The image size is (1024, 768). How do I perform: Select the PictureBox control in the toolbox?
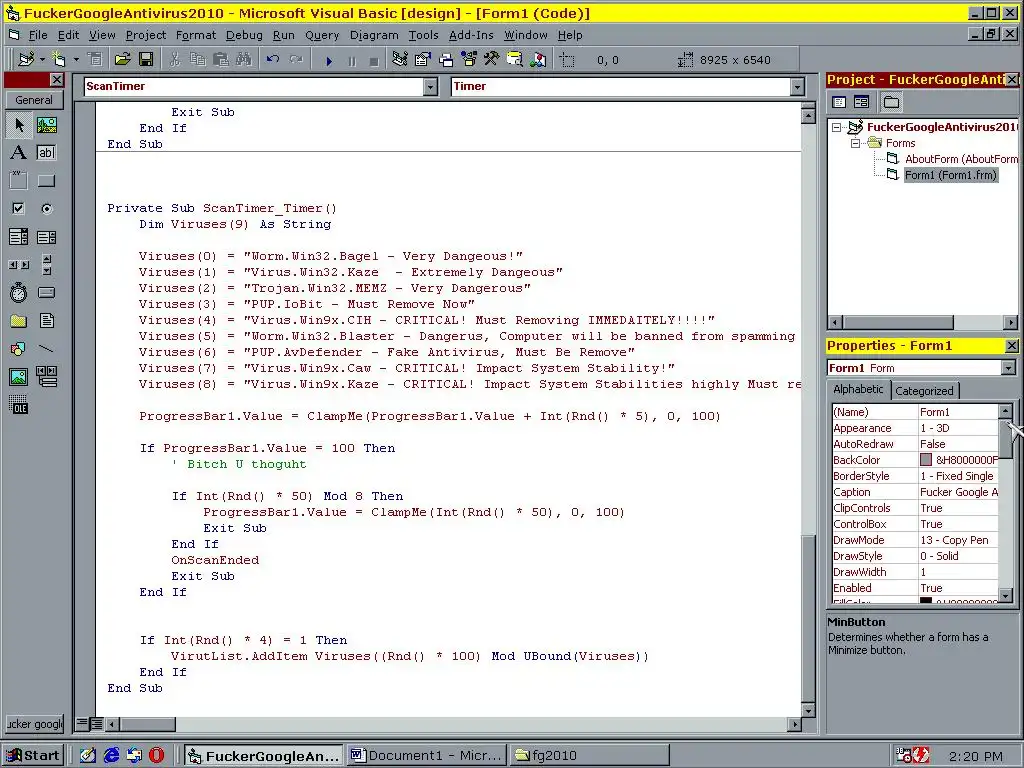pos(46,125)
